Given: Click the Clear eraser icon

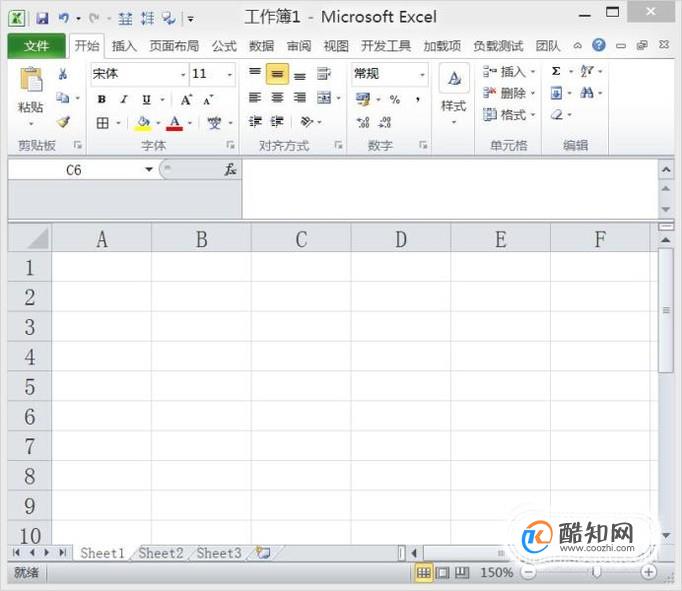Looking at the screenshot, I should click(556, 115).
